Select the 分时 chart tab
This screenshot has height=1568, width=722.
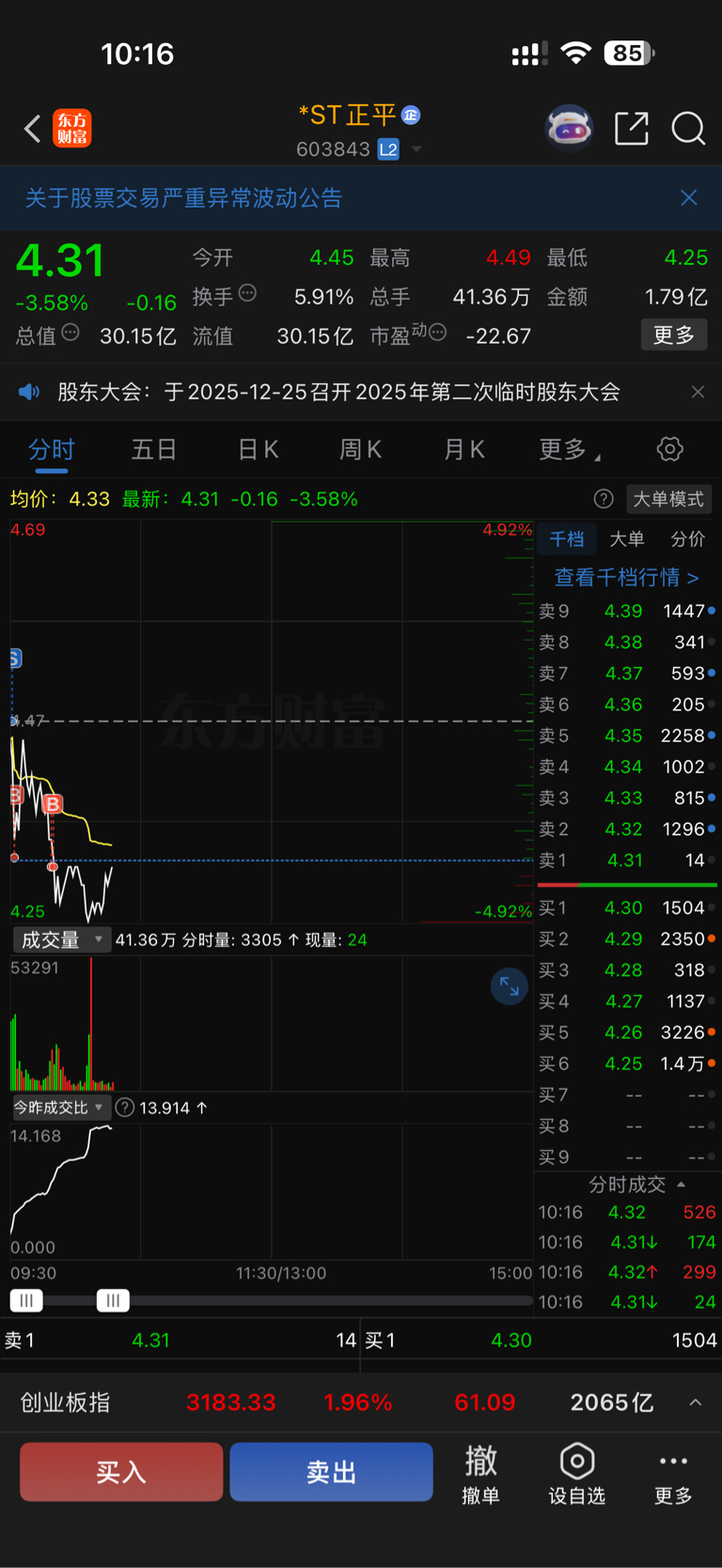51,450
